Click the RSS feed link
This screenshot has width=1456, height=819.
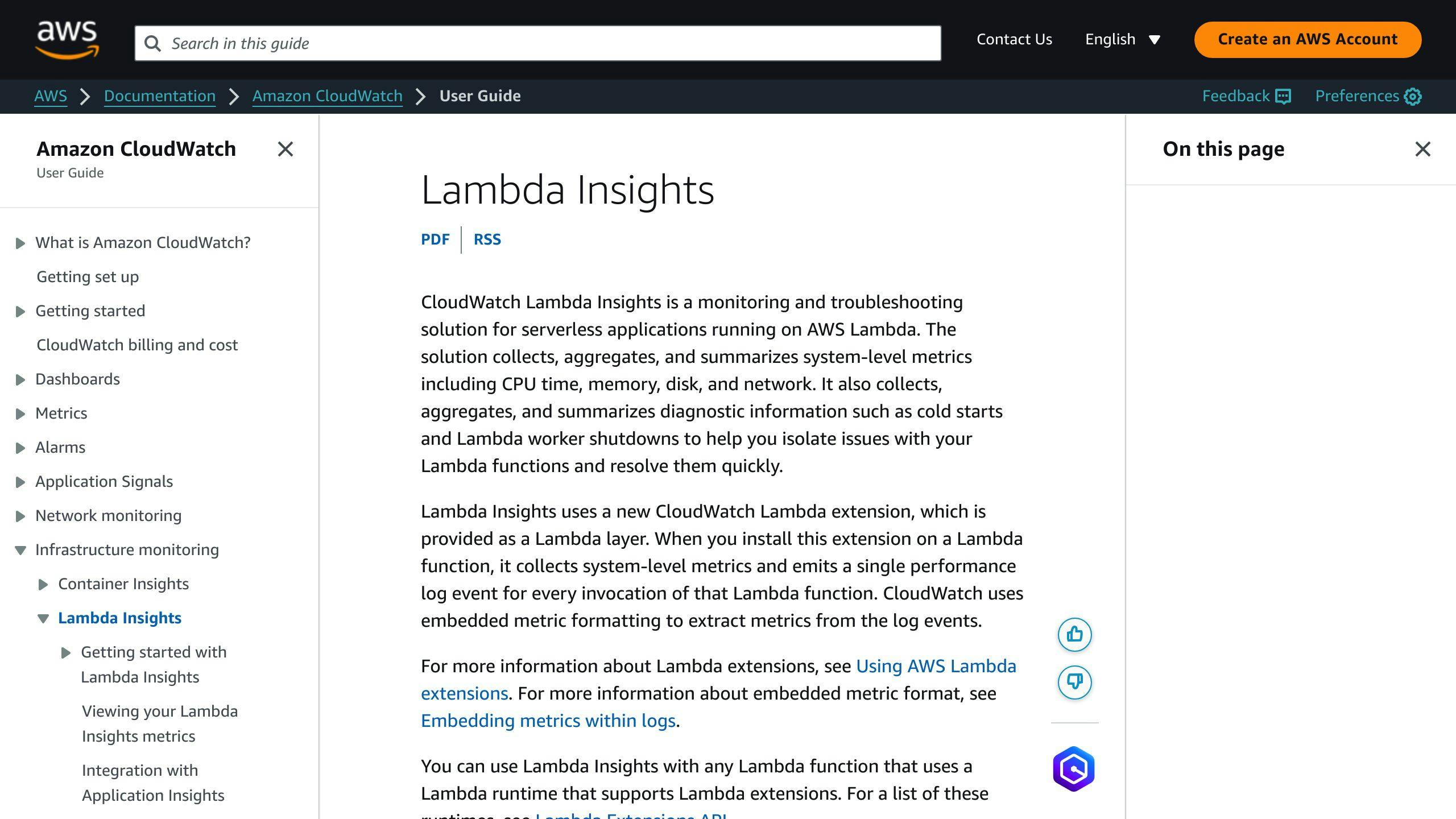tap(487, 239)
